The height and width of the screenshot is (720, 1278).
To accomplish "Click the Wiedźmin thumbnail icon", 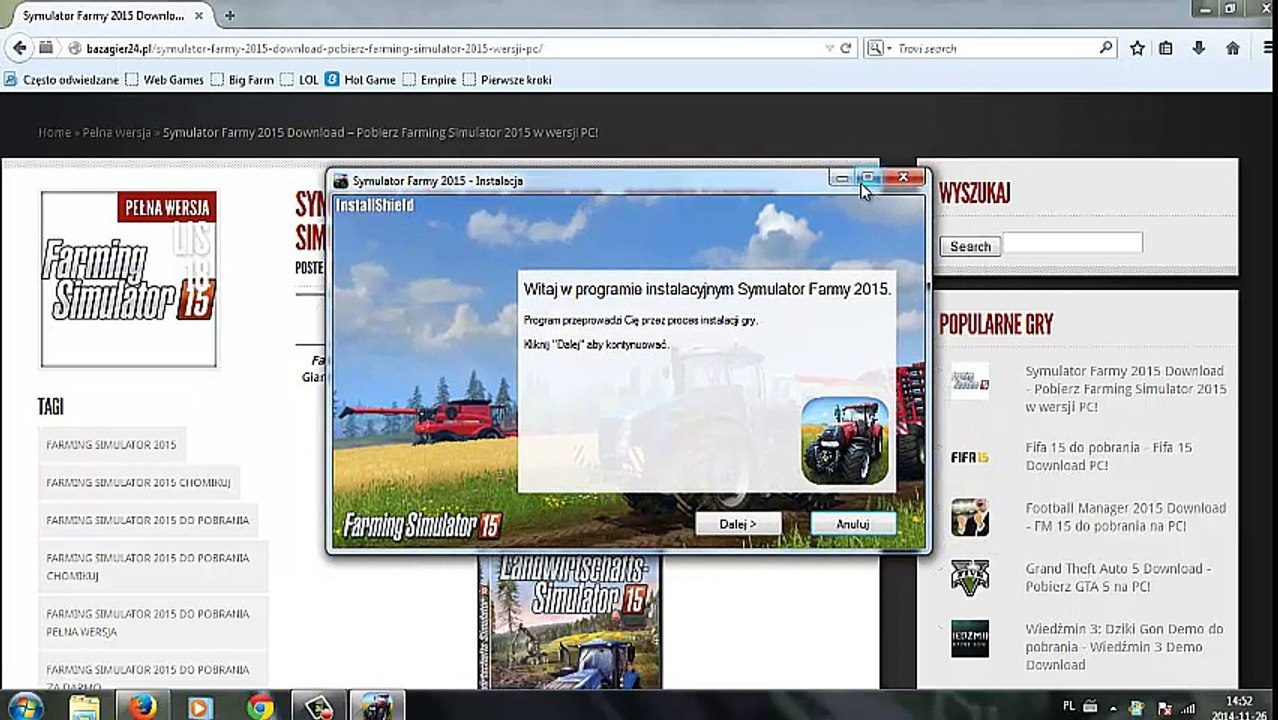I will point(970,638).
